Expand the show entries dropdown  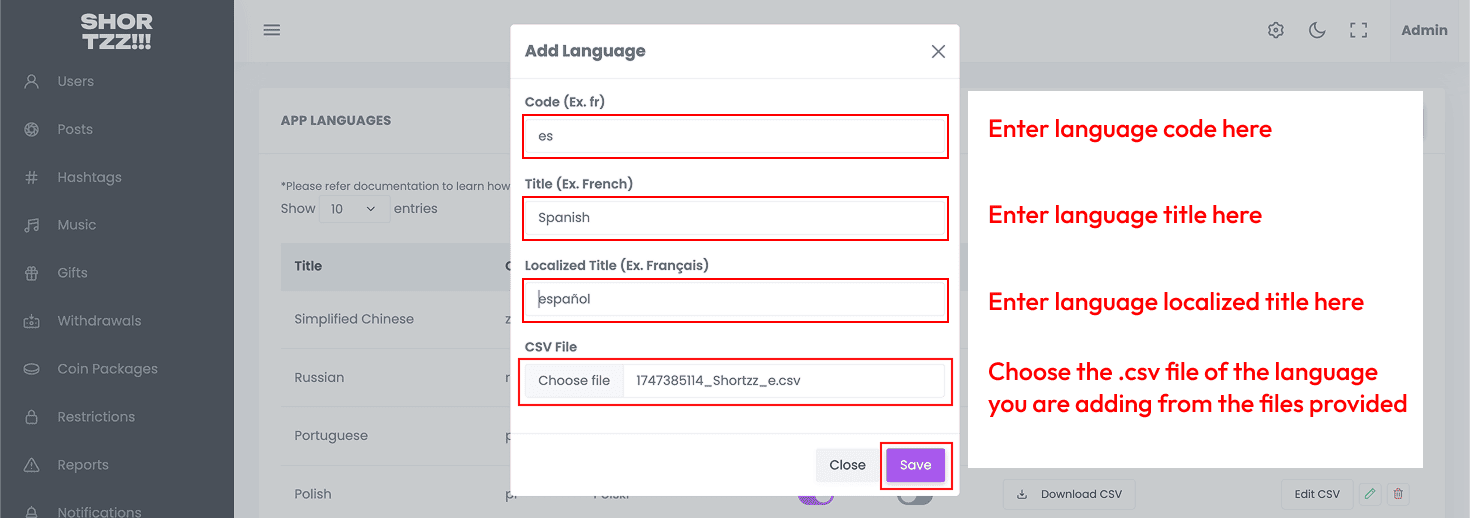click(x=354, y=209)
